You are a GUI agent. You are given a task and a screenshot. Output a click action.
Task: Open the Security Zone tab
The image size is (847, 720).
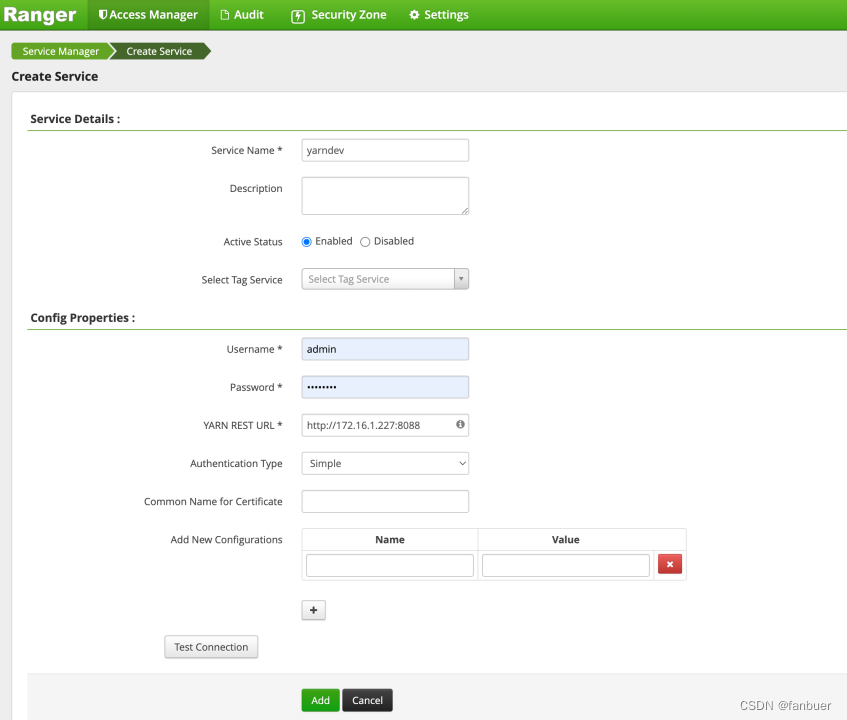339,15
